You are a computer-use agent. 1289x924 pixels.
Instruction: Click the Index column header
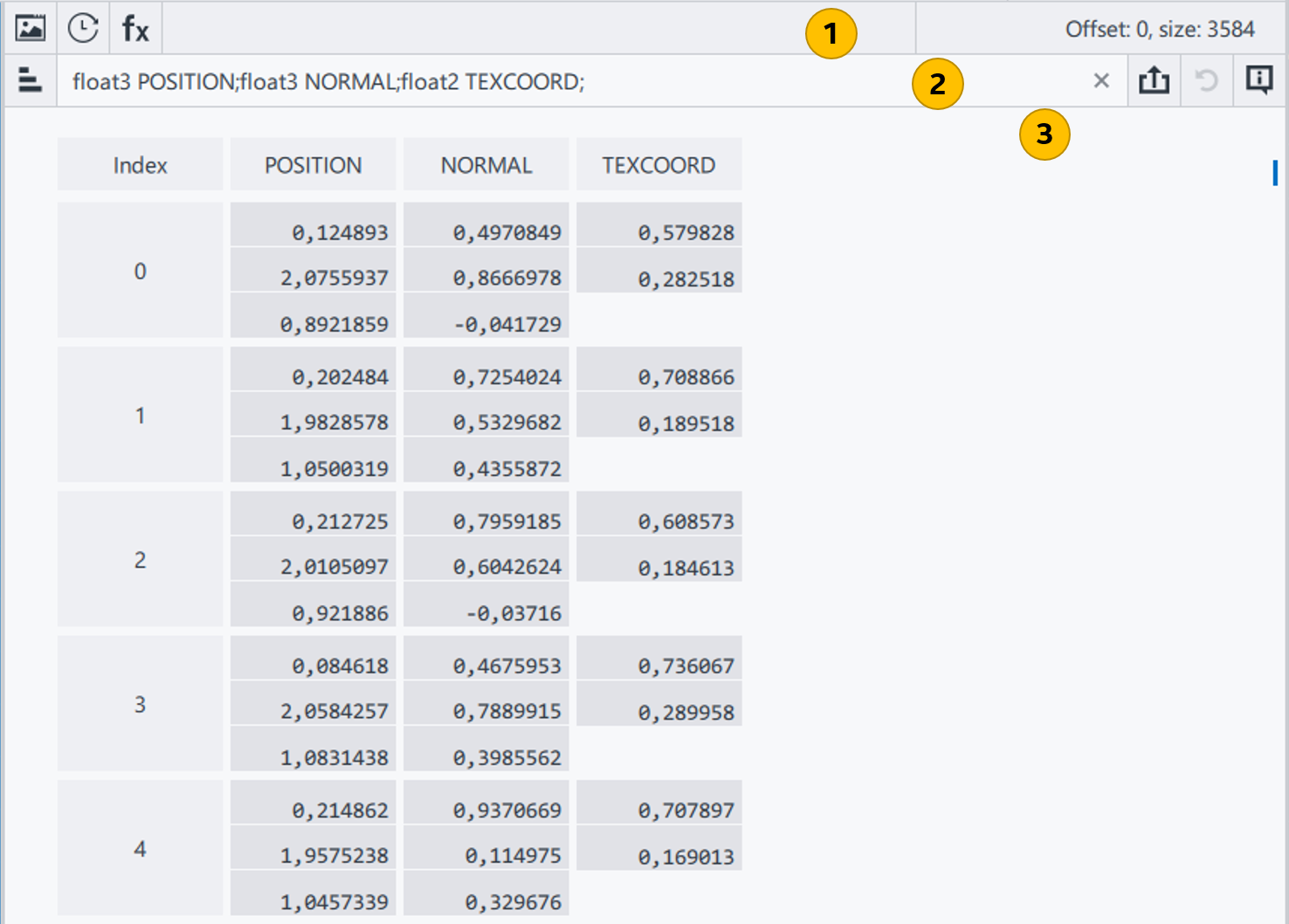coord(140,165)
